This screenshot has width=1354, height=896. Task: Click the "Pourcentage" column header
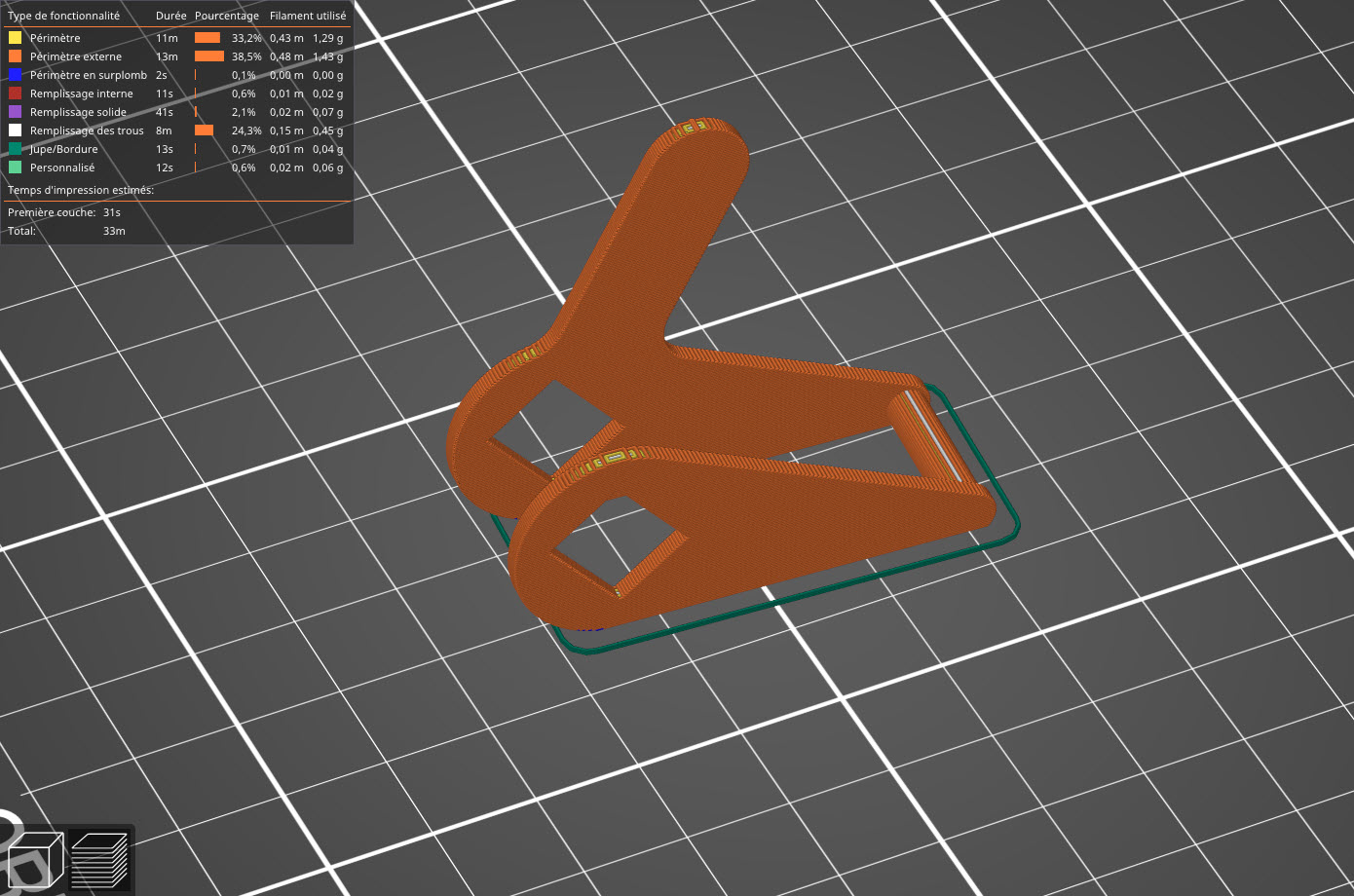(227, 16)
